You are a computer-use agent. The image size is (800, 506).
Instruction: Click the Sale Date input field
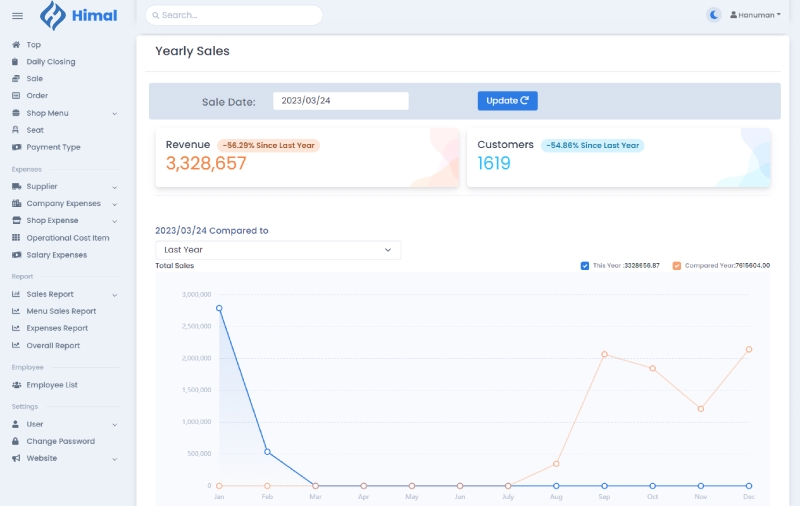click(341, 101)
